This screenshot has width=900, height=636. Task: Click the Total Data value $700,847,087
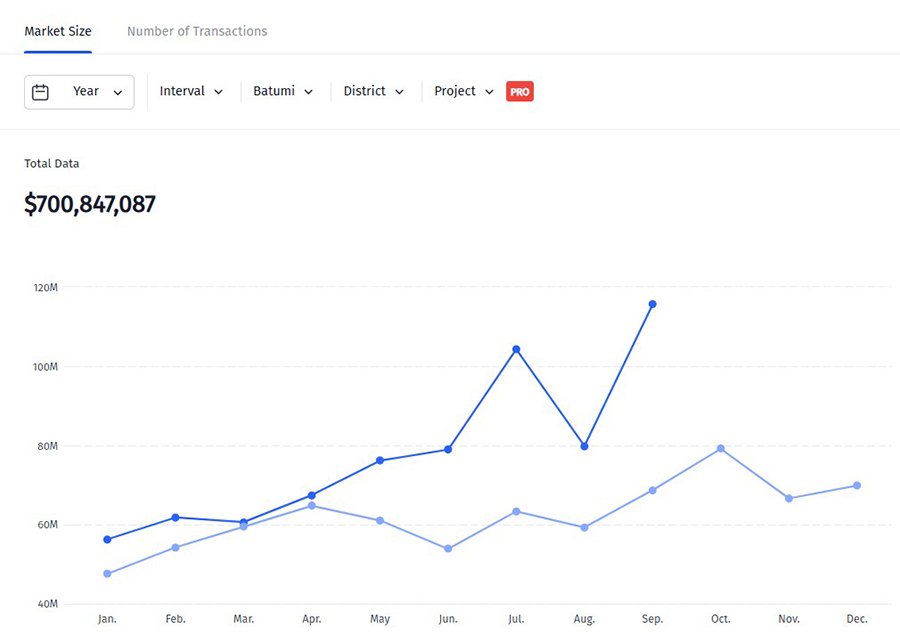(90, 205)
